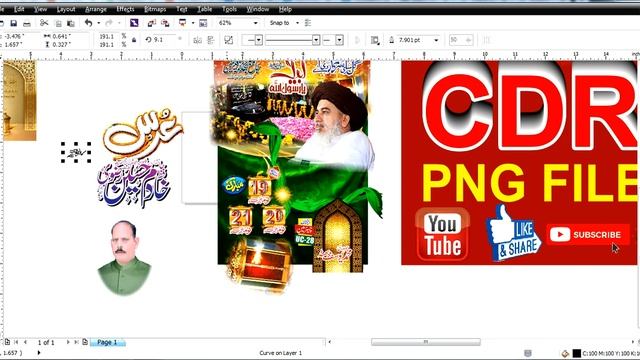This screenshot has height=360, width=640.
Task: Open the Tools menu
Action: (229, 9)
